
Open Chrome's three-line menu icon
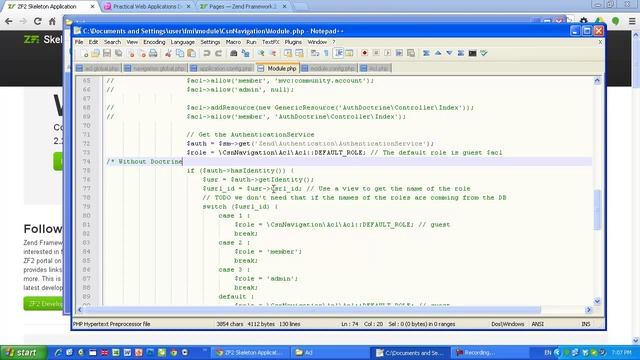[632, 21]
